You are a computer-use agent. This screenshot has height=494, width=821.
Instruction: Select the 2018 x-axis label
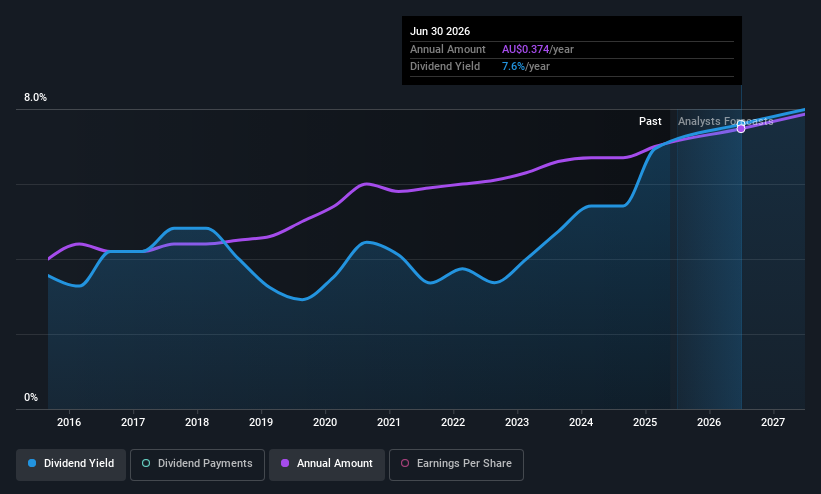[197, 422]
